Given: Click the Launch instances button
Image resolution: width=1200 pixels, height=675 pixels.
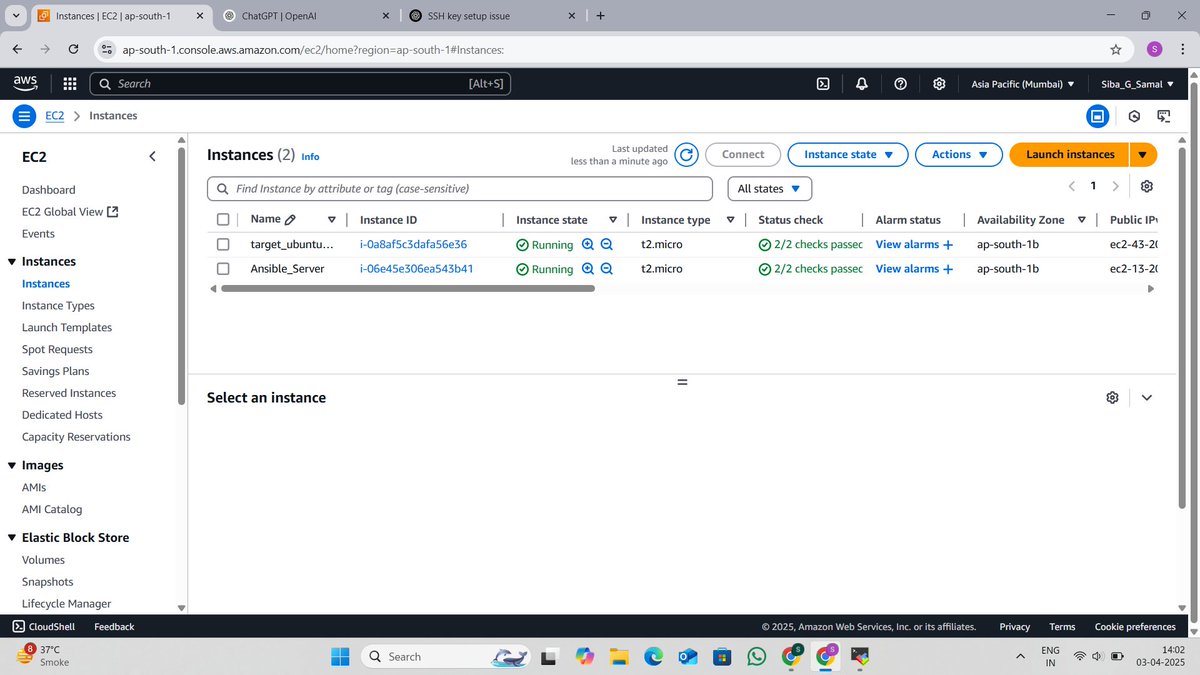Looking at the screenshot, I should click(1070, 155).
